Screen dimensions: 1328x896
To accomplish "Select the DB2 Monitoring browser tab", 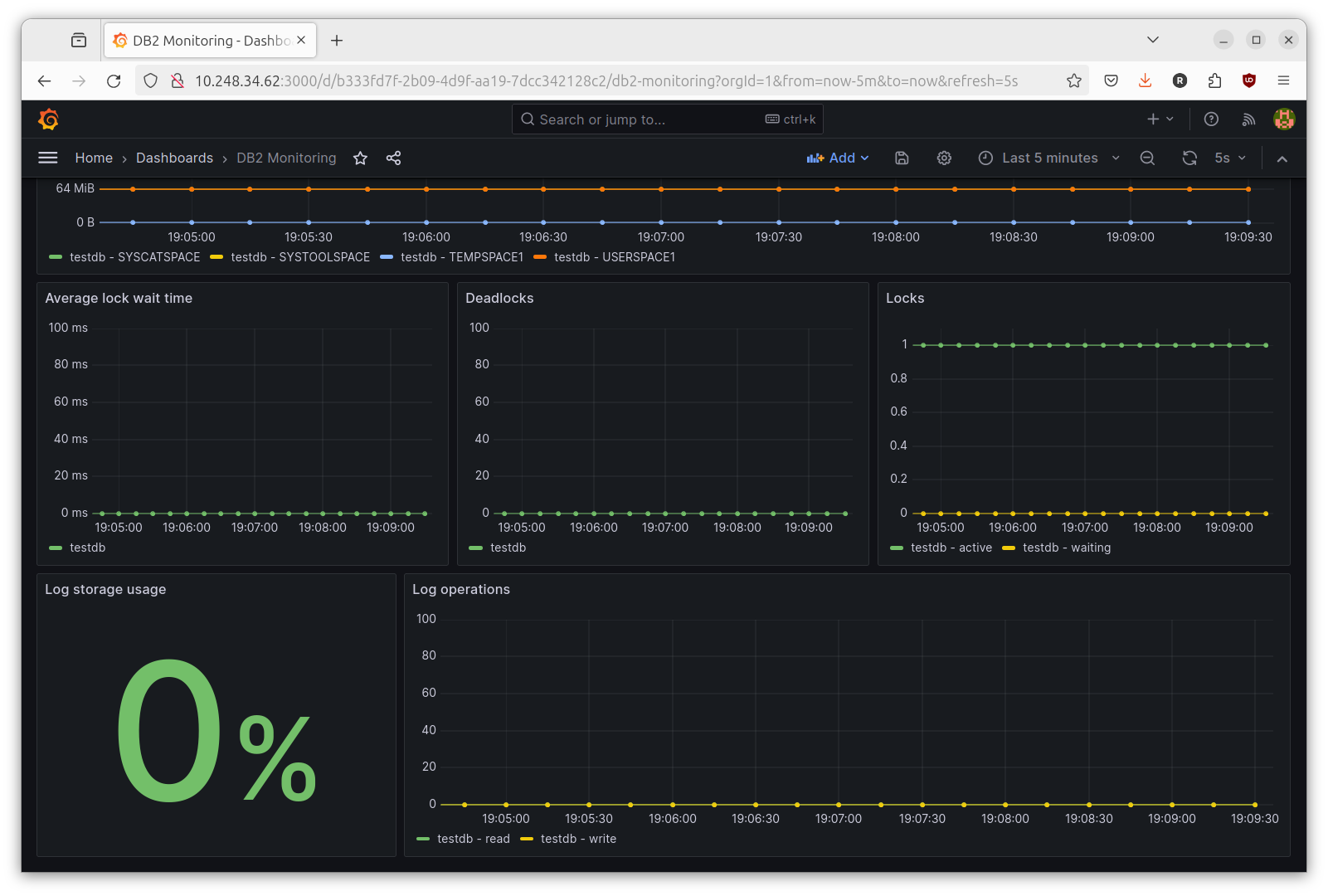I will 210,40.
